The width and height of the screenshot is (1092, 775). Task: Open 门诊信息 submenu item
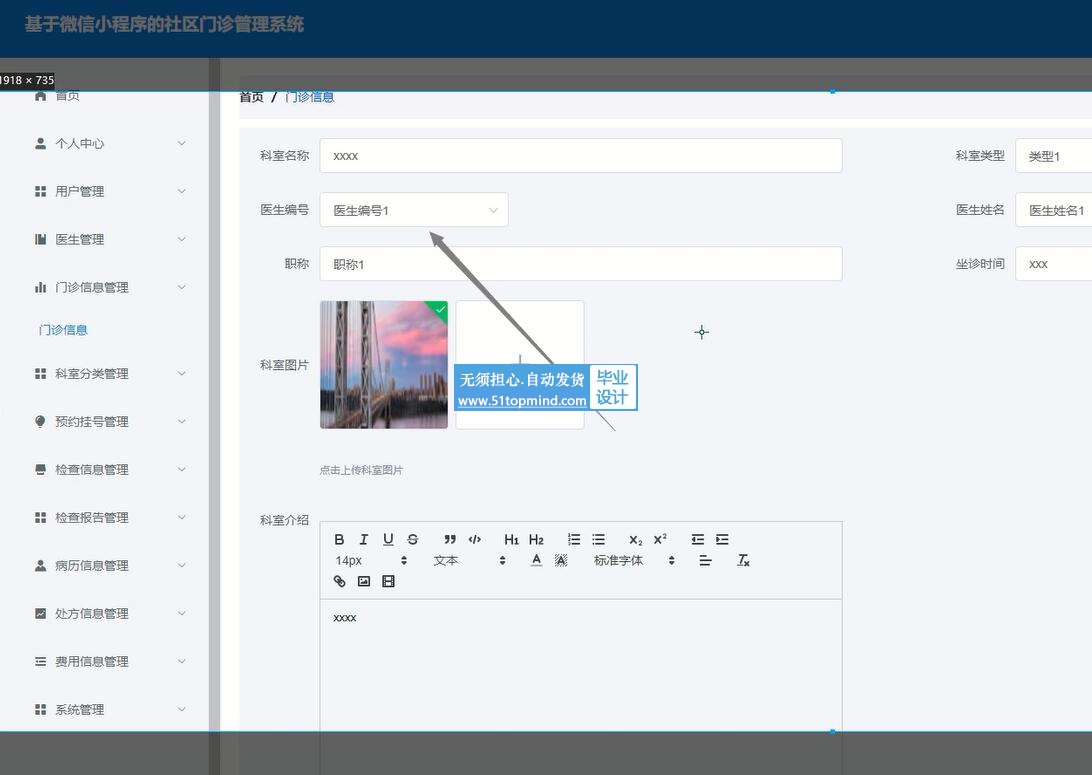click(x=63, y=330)
